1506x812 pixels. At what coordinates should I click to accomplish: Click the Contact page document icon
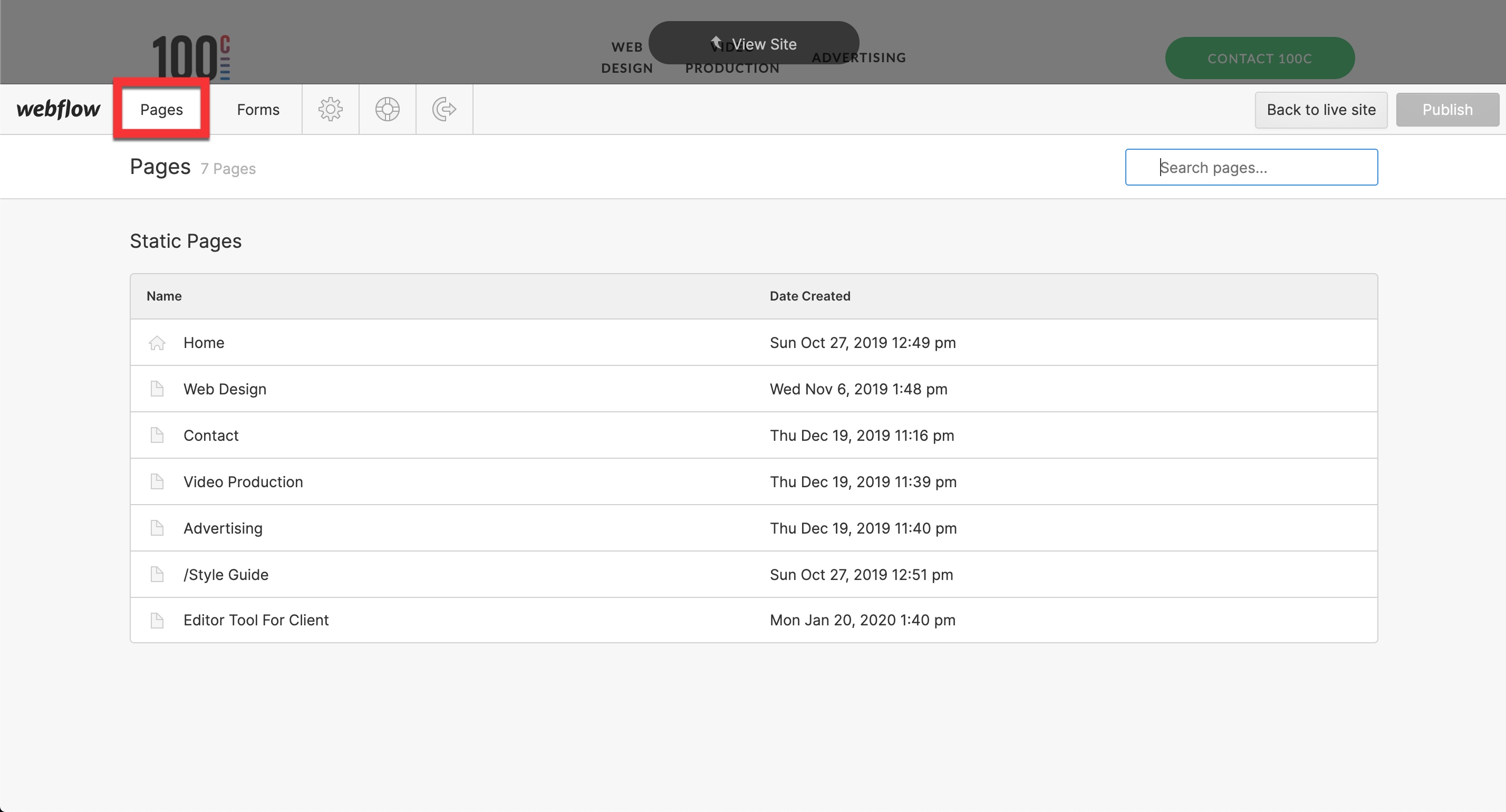click(157, 435)
